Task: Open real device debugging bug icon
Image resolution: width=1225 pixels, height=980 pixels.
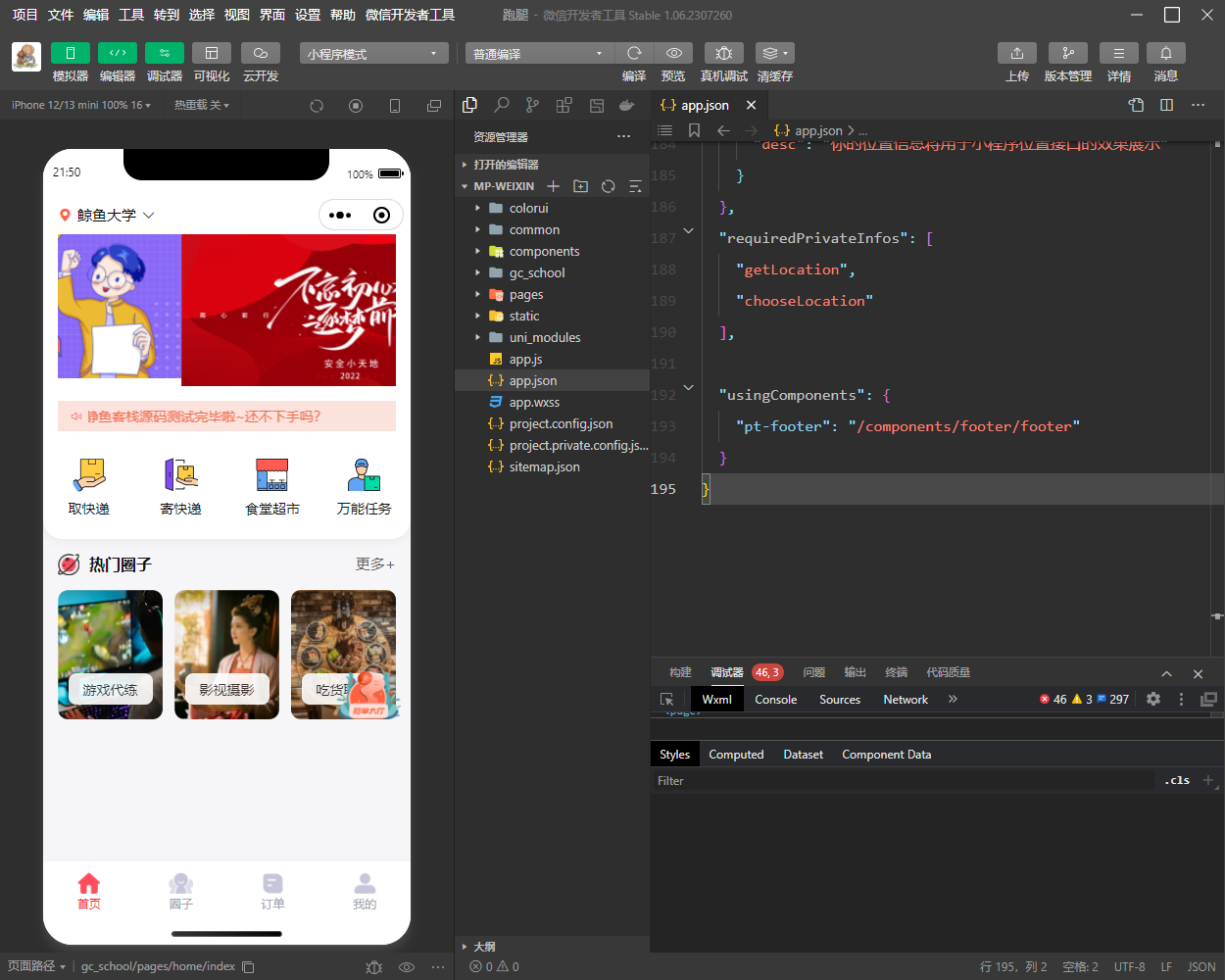Action: 723,53
